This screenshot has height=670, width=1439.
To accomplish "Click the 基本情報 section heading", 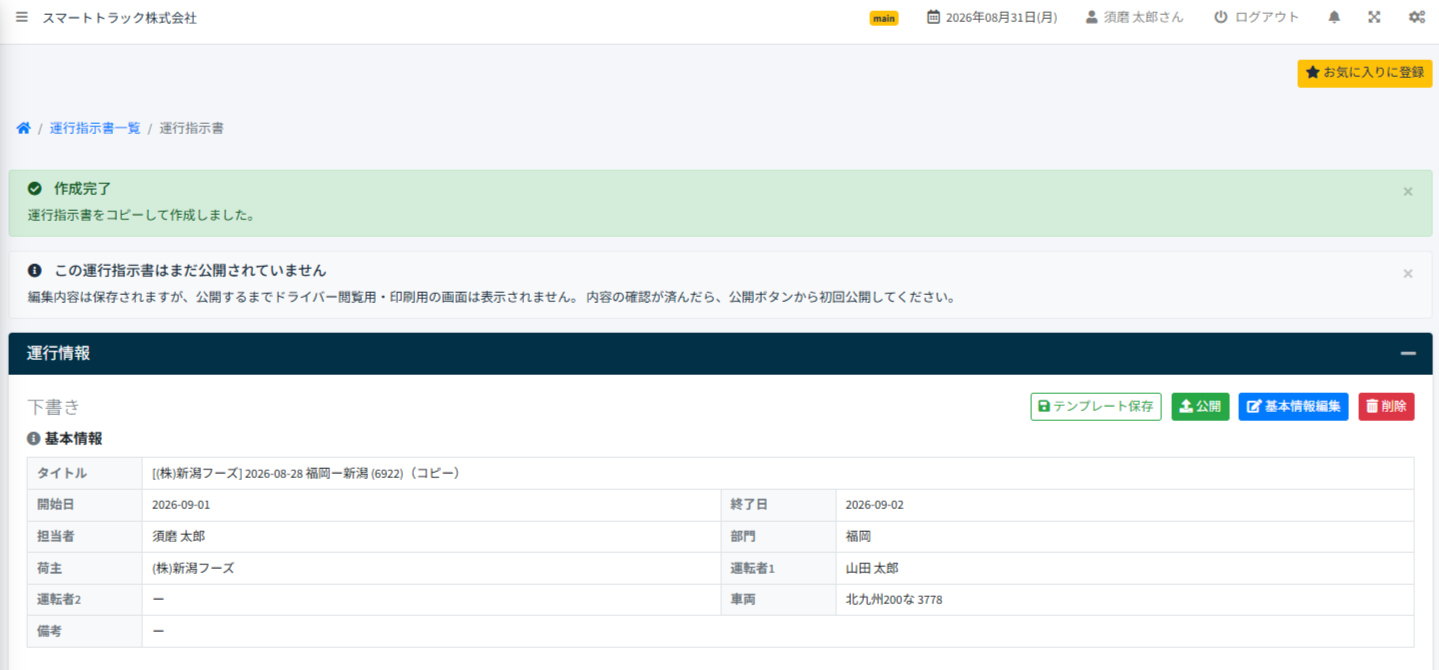I will [x=65, y=438].
